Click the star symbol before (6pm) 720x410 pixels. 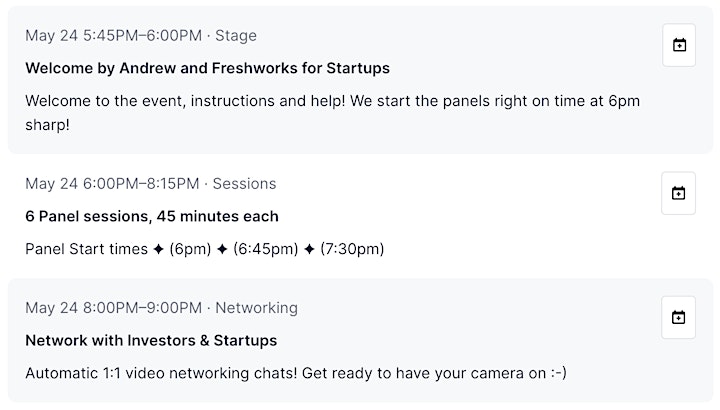click(158, 249)
